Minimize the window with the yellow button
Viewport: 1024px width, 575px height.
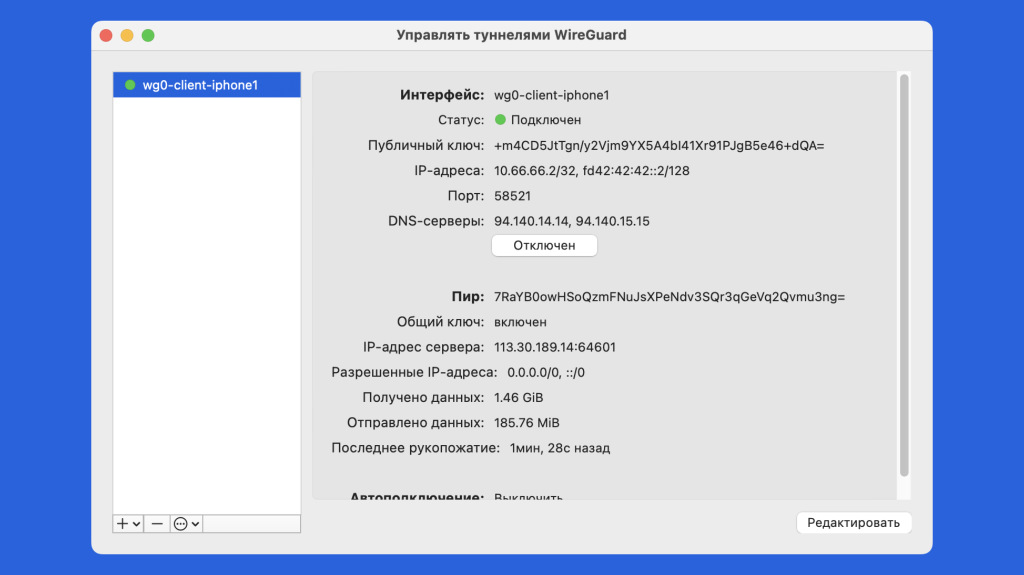click(x=127, y=35)
